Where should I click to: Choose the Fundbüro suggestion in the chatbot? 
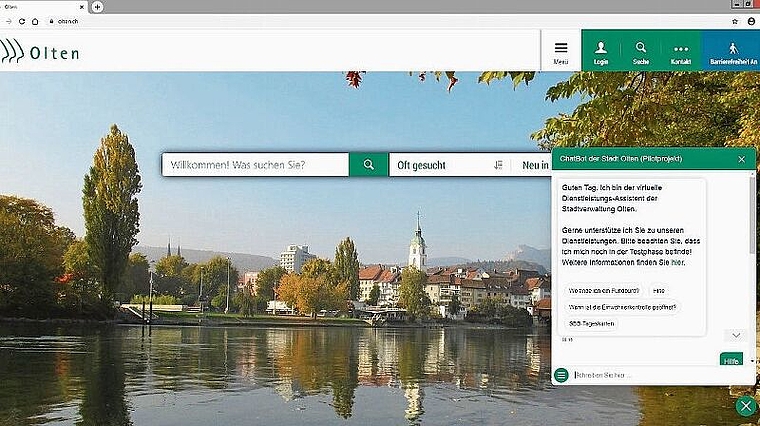point(603,291)
